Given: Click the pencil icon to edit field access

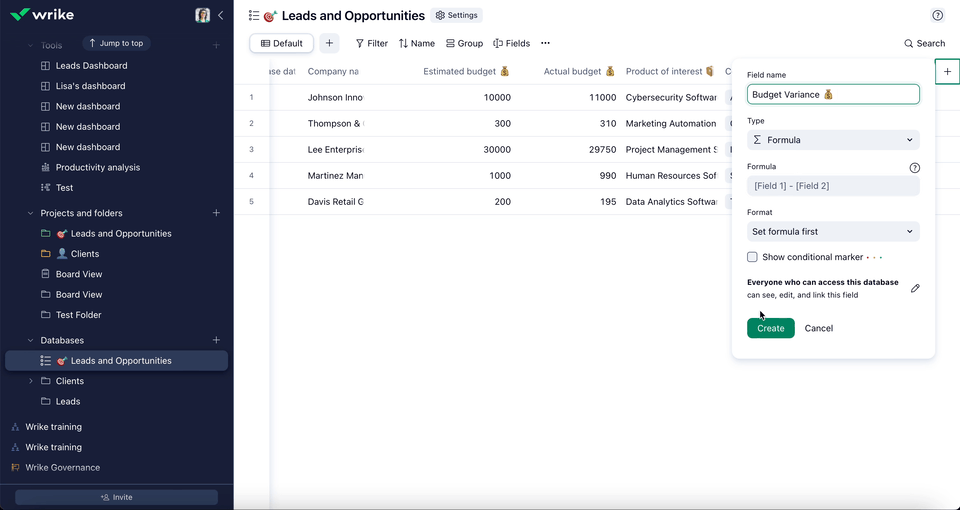Looking at the screenshot, I should coord(915,288).
